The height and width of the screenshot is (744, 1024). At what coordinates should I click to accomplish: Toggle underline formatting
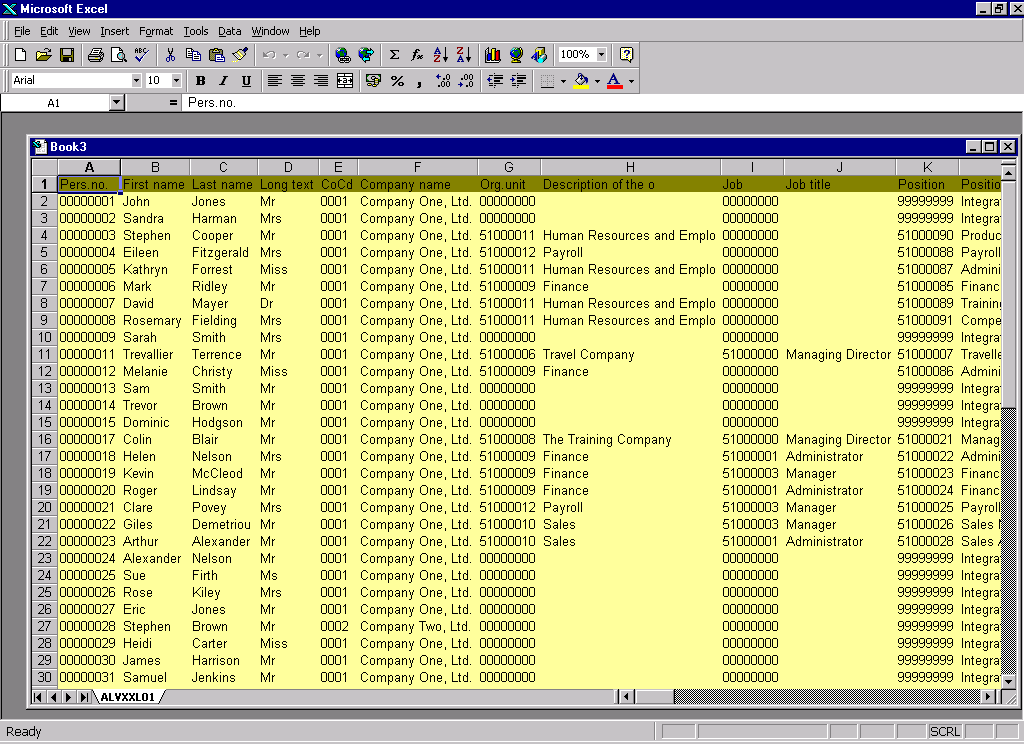point(246,81)
